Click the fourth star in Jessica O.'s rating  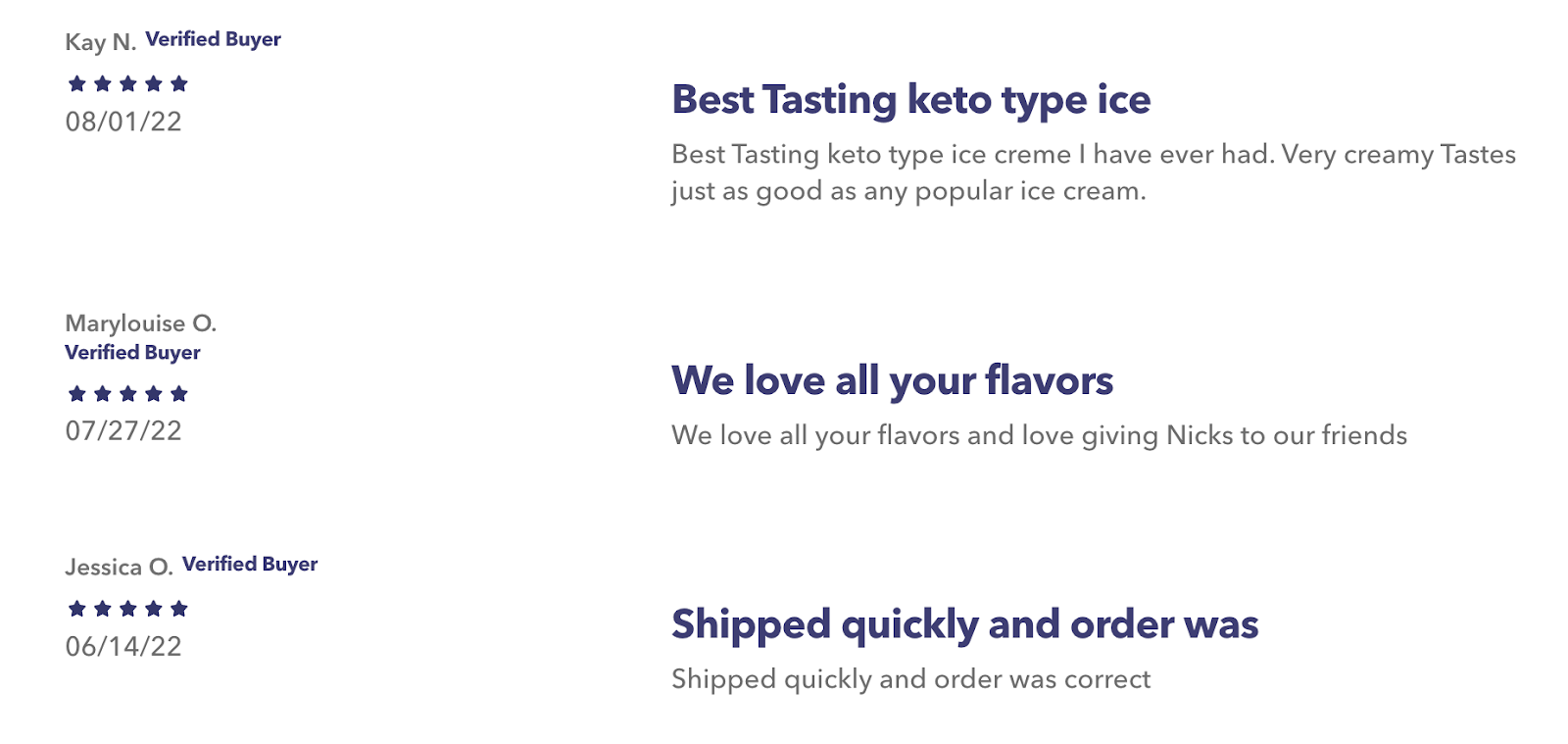click(x=153, y=609)
